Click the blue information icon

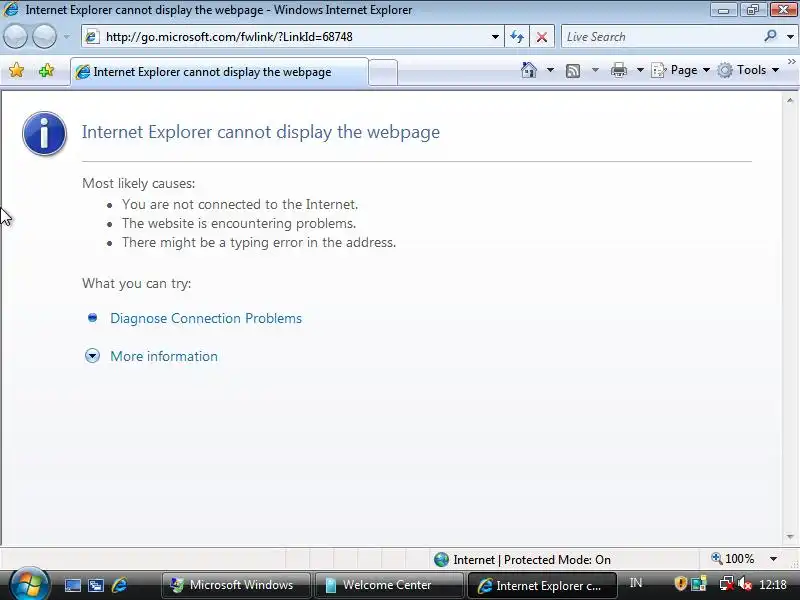[x=44, y=133]
